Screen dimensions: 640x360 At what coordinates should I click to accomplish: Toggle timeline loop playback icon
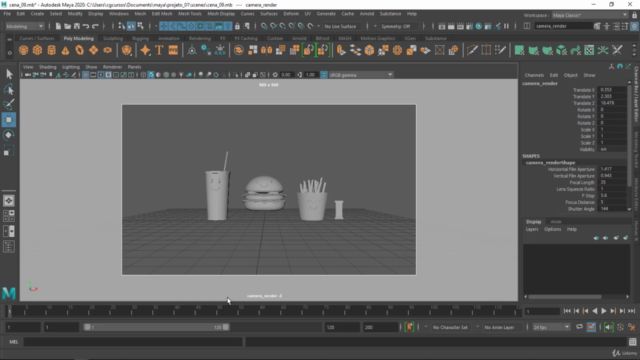click(579, 327)
